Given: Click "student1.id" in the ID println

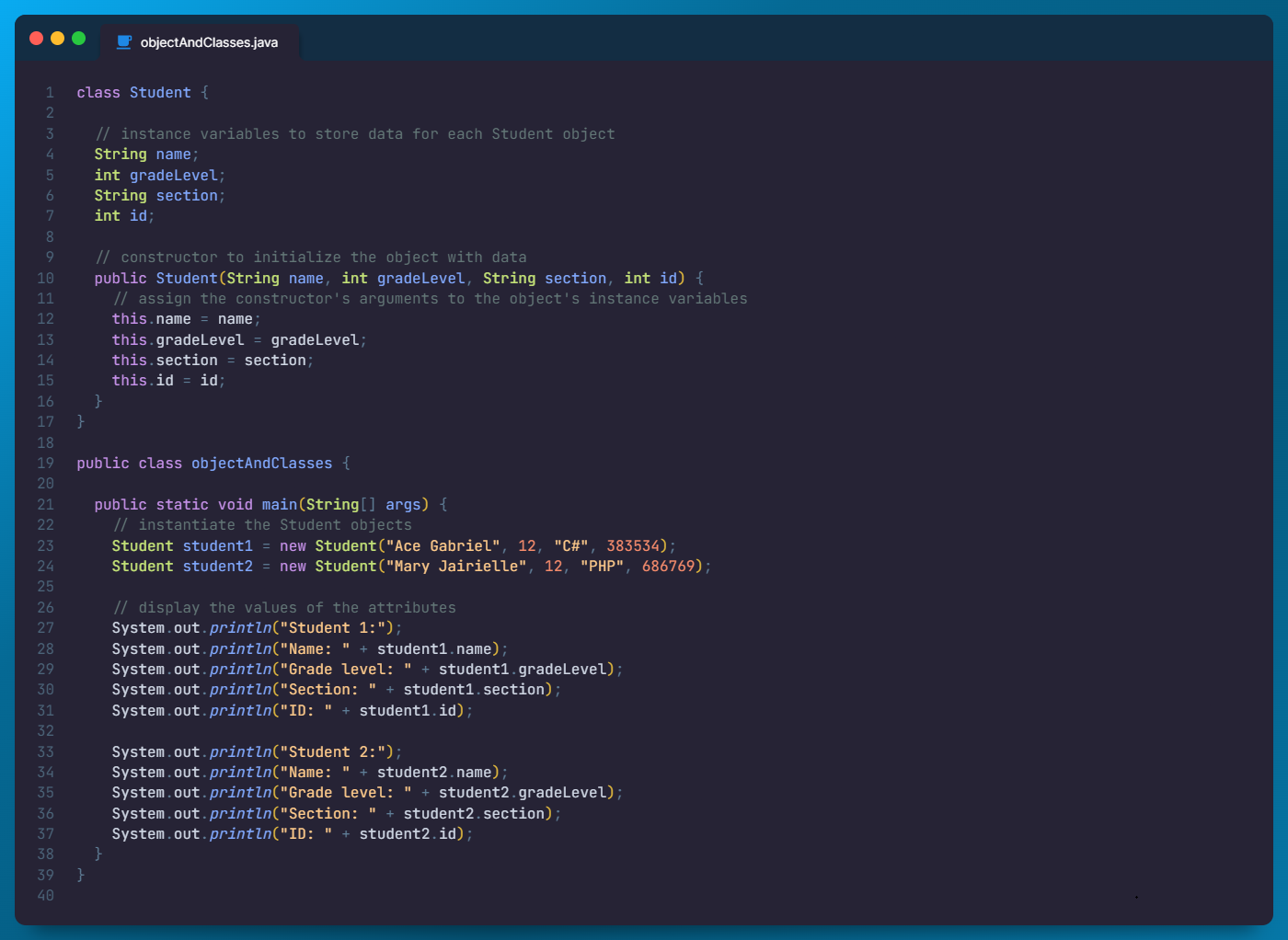Looking at the screenshot, I should 408,711.
